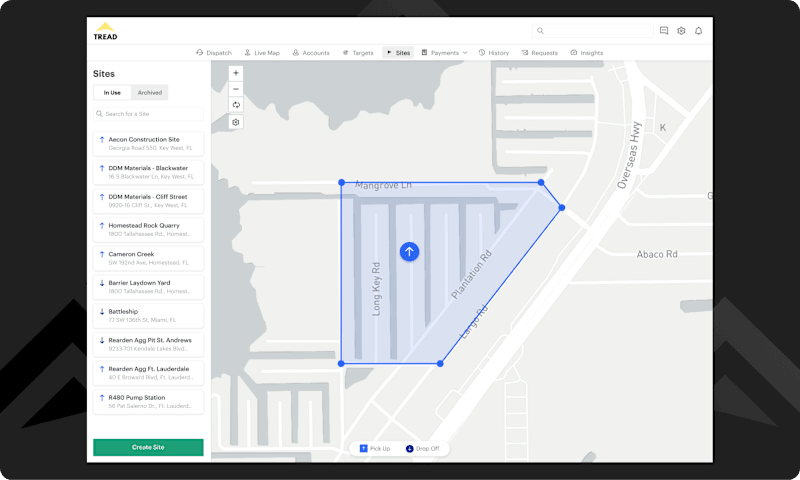Click the Search for a Site field
Viewport: 800px width, 480px height.
[148, 114]
